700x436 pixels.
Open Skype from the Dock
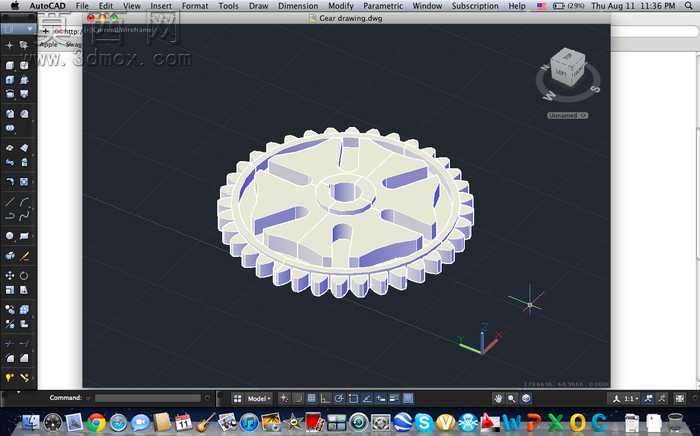tap(424, 422)
